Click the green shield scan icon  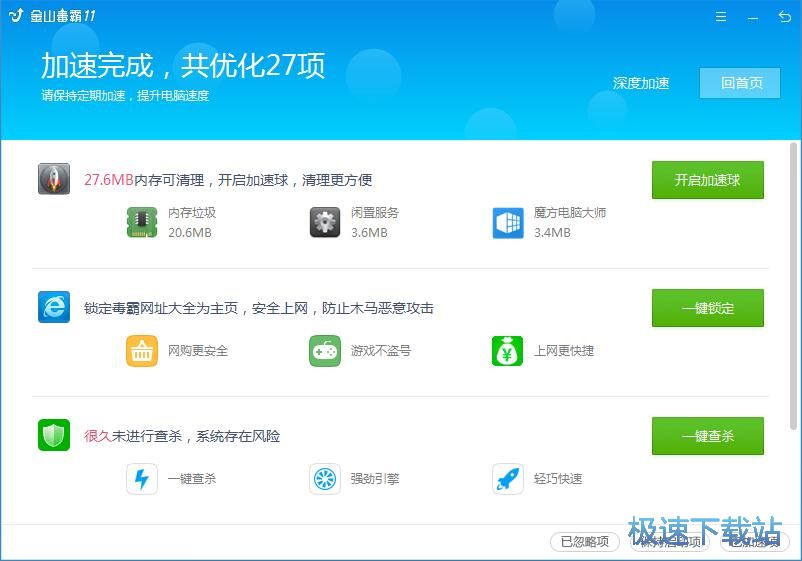point(54,435)
